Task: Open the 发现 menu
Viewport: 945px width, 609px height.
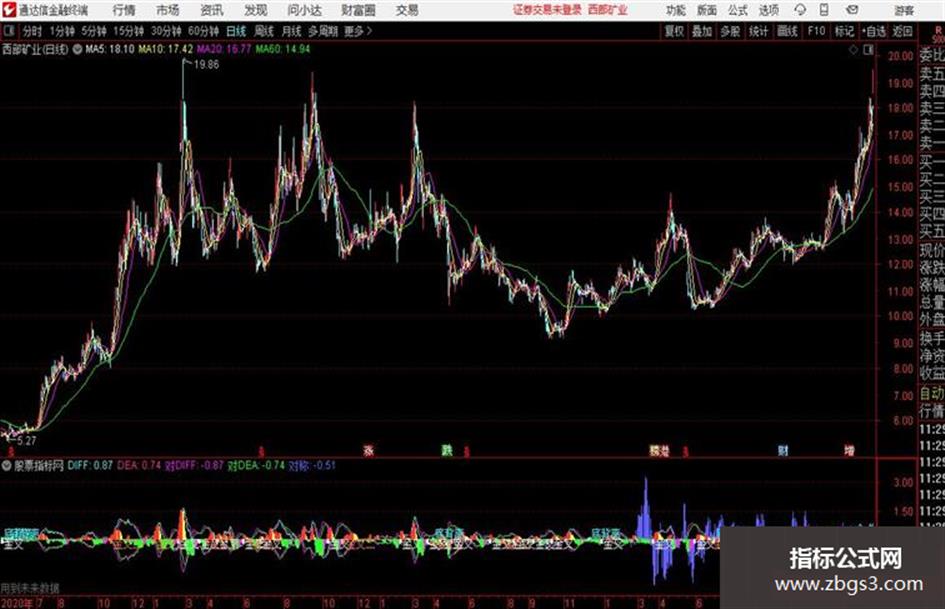Action: click(x=256, y=10)
